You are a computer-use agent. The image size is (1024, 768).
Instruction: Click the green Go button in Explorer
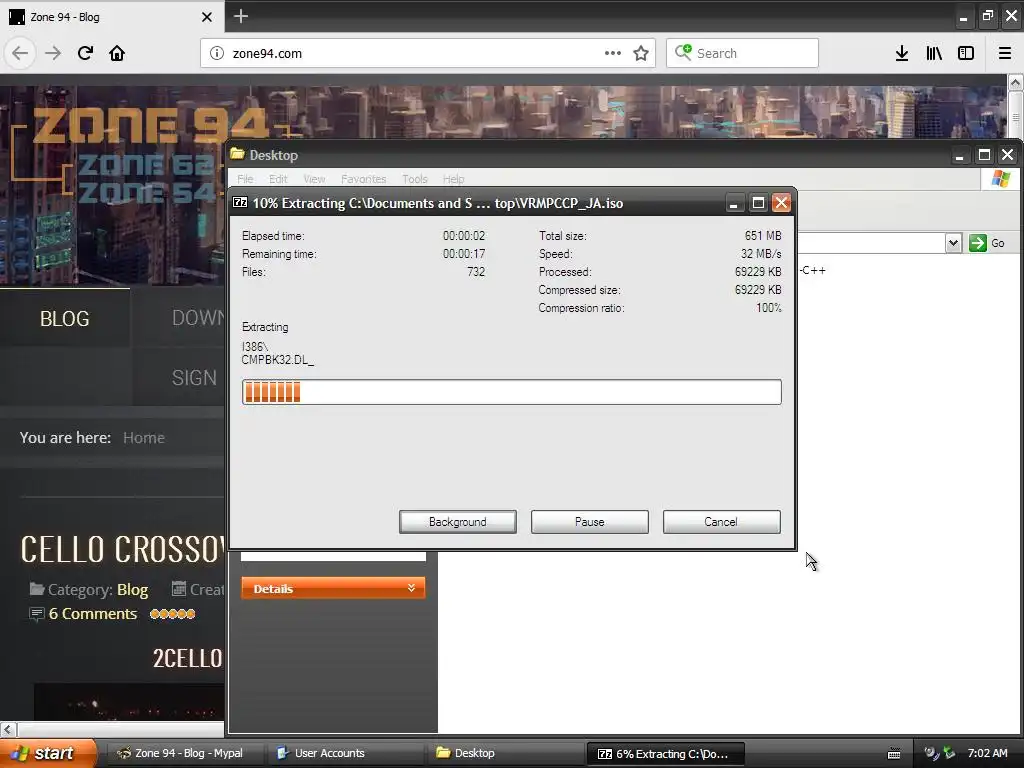988,243
